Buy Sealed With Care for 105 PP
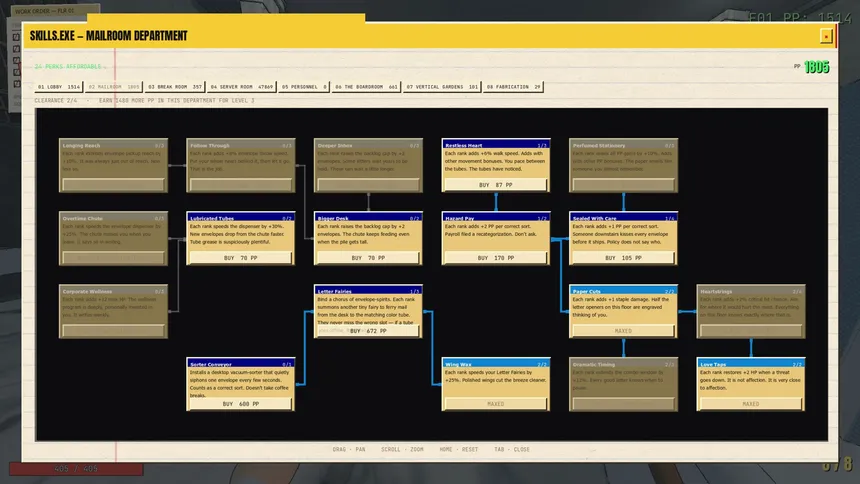Screen dimensions: 860x484 pyautogui.click(x=623, y=257)
